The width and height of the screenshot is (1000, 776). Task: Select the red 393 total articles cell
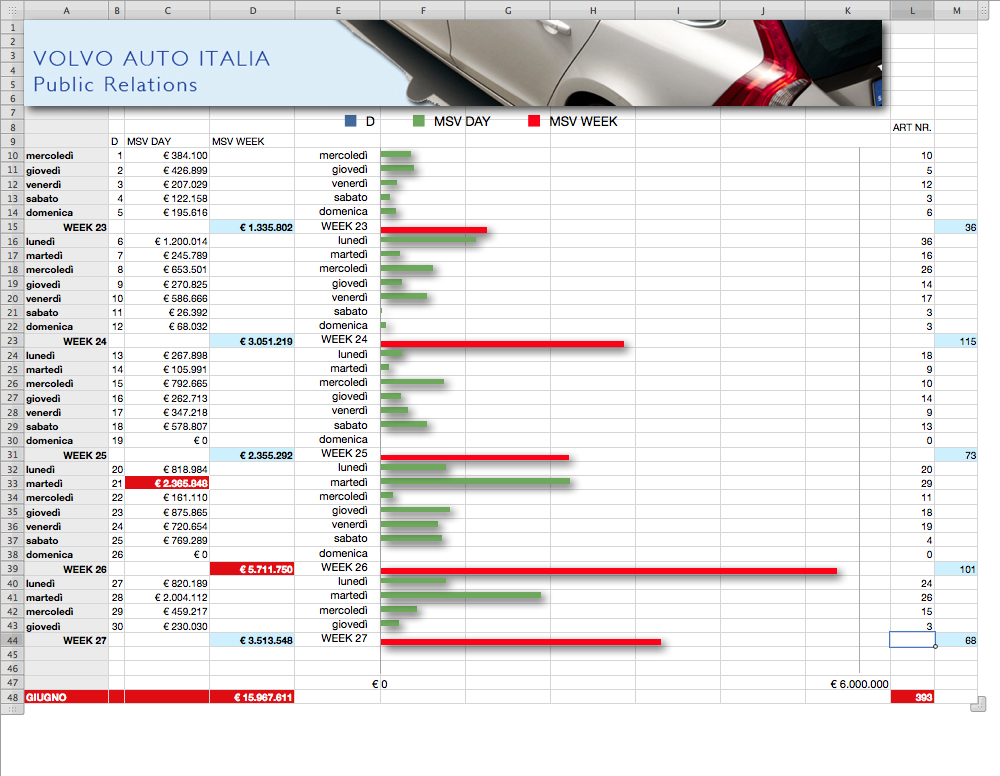point(912,697)
